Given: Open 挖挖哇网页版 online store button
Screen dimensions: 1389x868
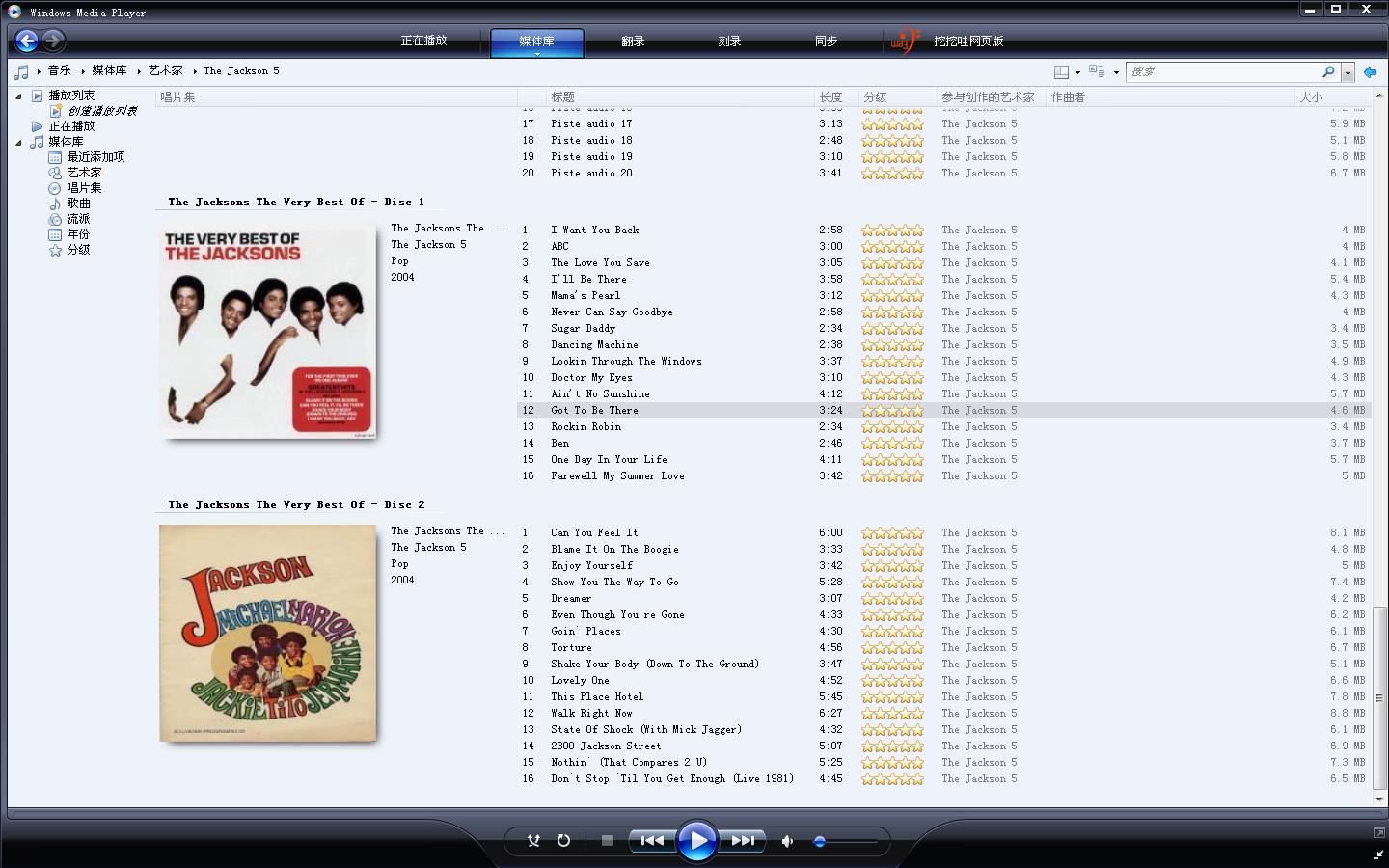Looking at the screenshot, I should tap(967, 41).
